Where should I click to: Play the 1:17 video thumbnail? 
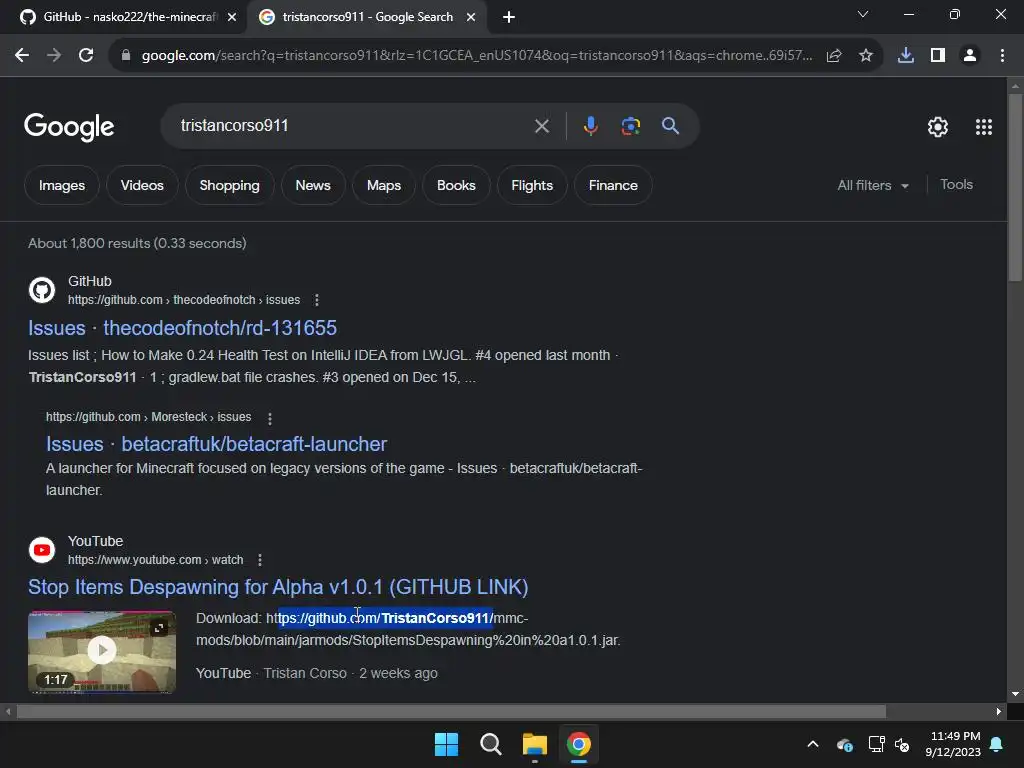click(x=102, y=651)
